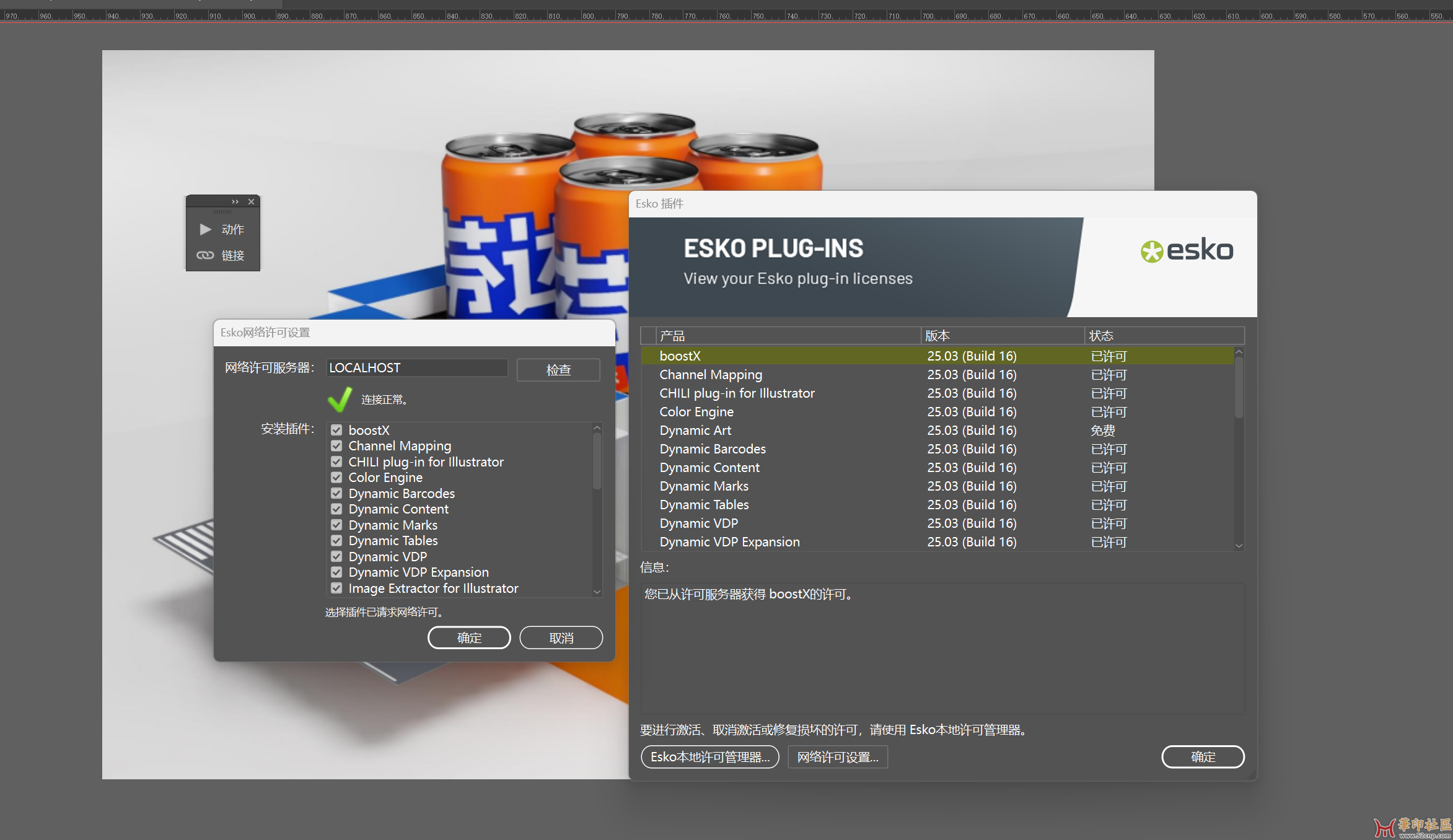Select CHILI plug-in for Illustrator product row
The width and height of the screenshot is (1453, 840).
[937, 393]
